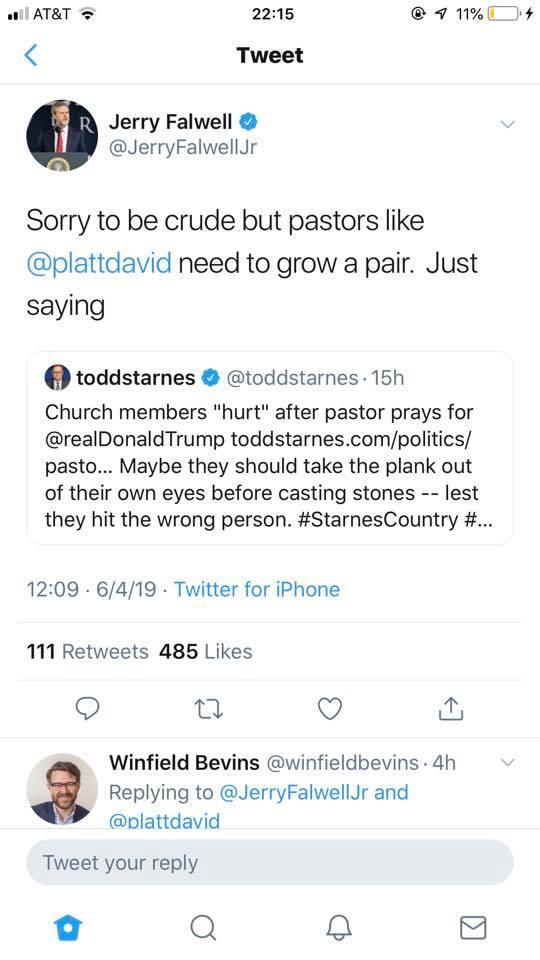
Task: View the 485 Likes list
Action: [206, 651]
